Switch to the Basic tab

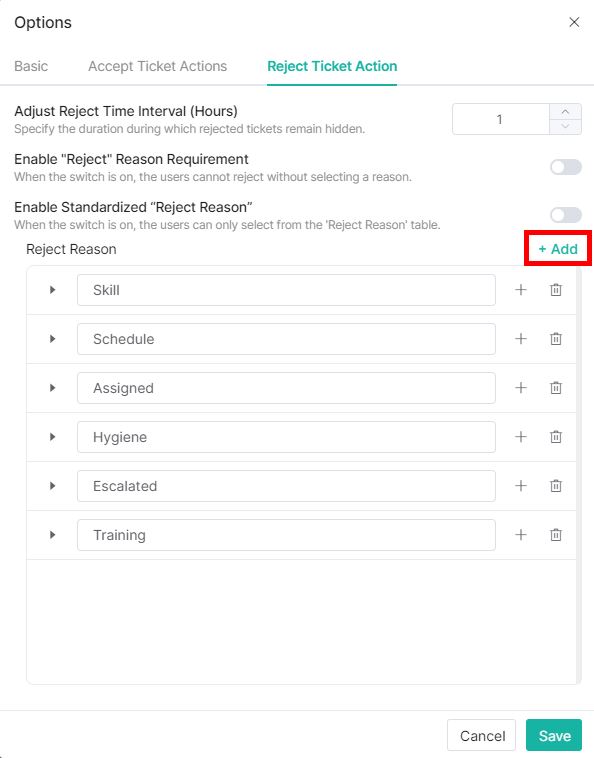[31, 66]
